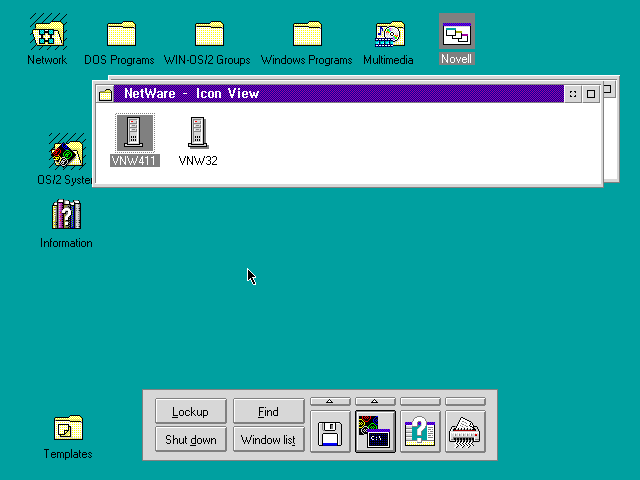Open the Windows Programs folder
640x480 pixels.
tap(307, 33)
